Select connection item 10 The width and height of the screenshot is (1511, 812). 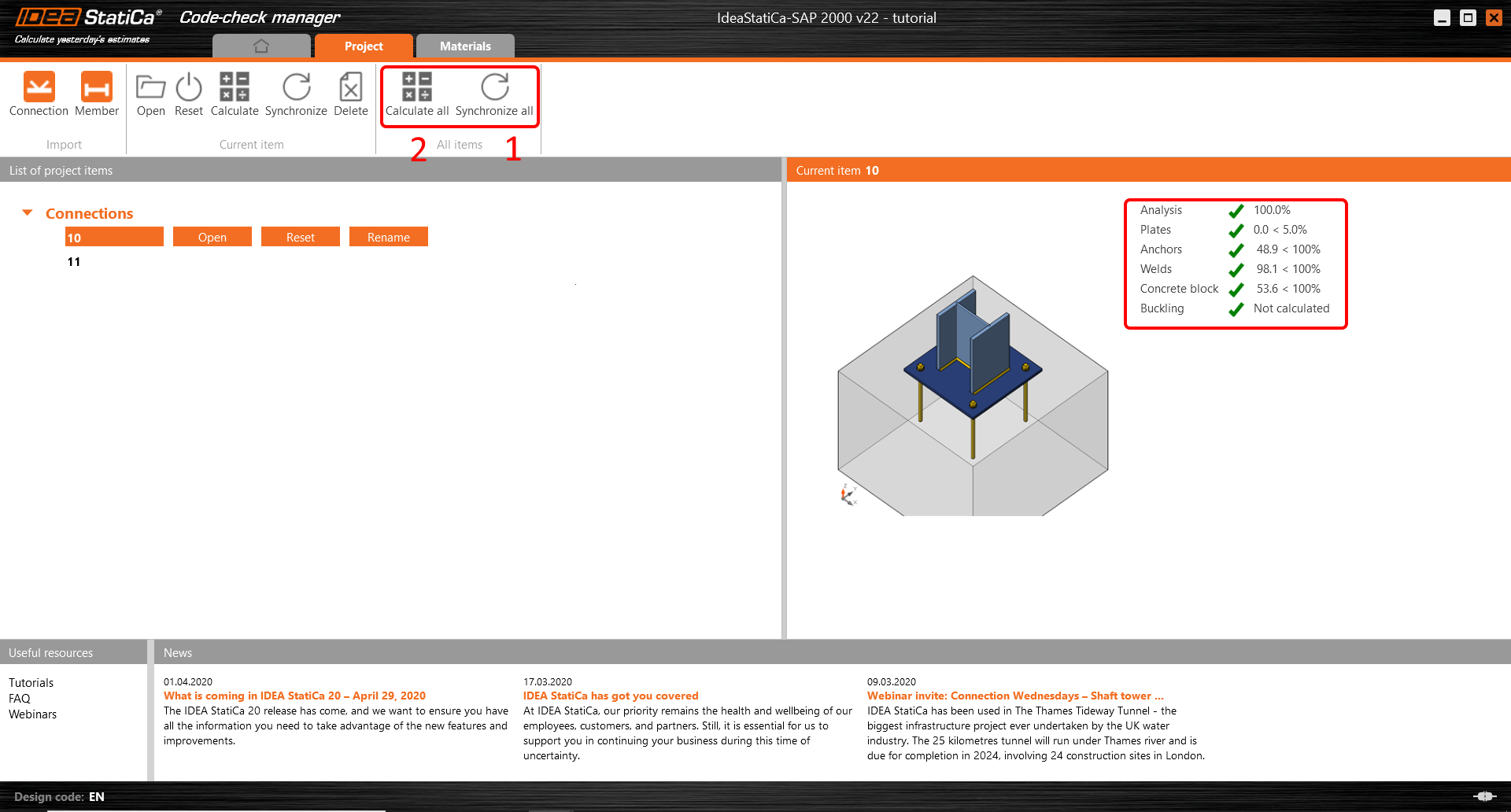pos(114,237)
